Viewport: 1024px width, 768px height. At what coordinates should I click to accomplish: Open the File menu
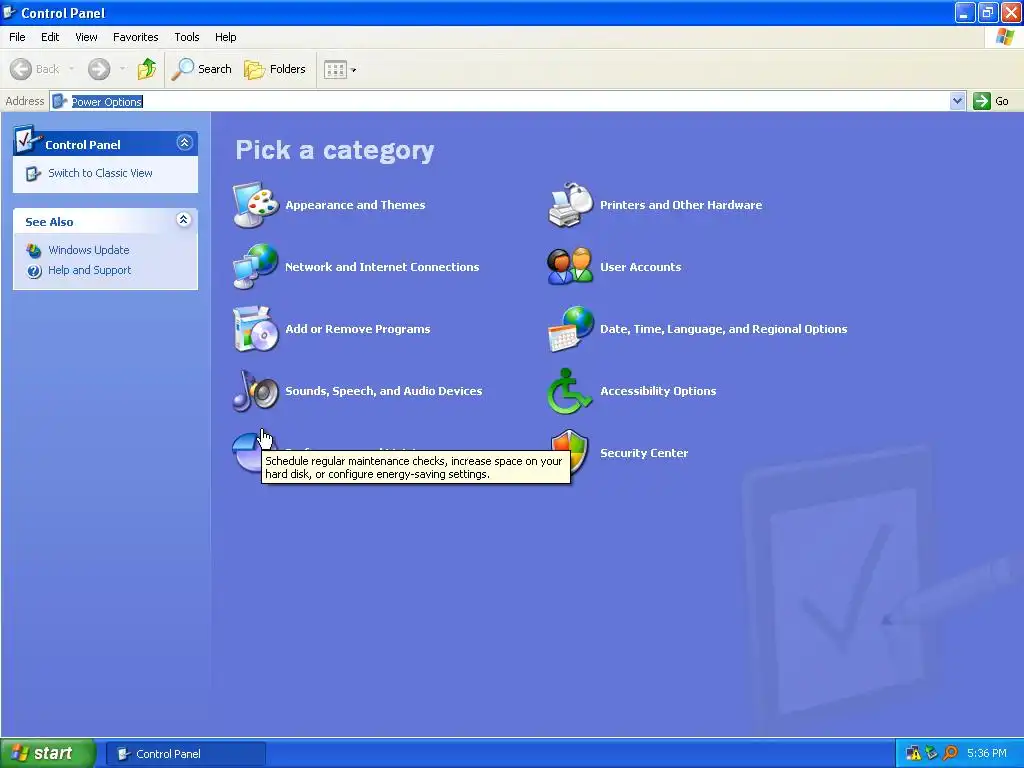coord(17,37)
